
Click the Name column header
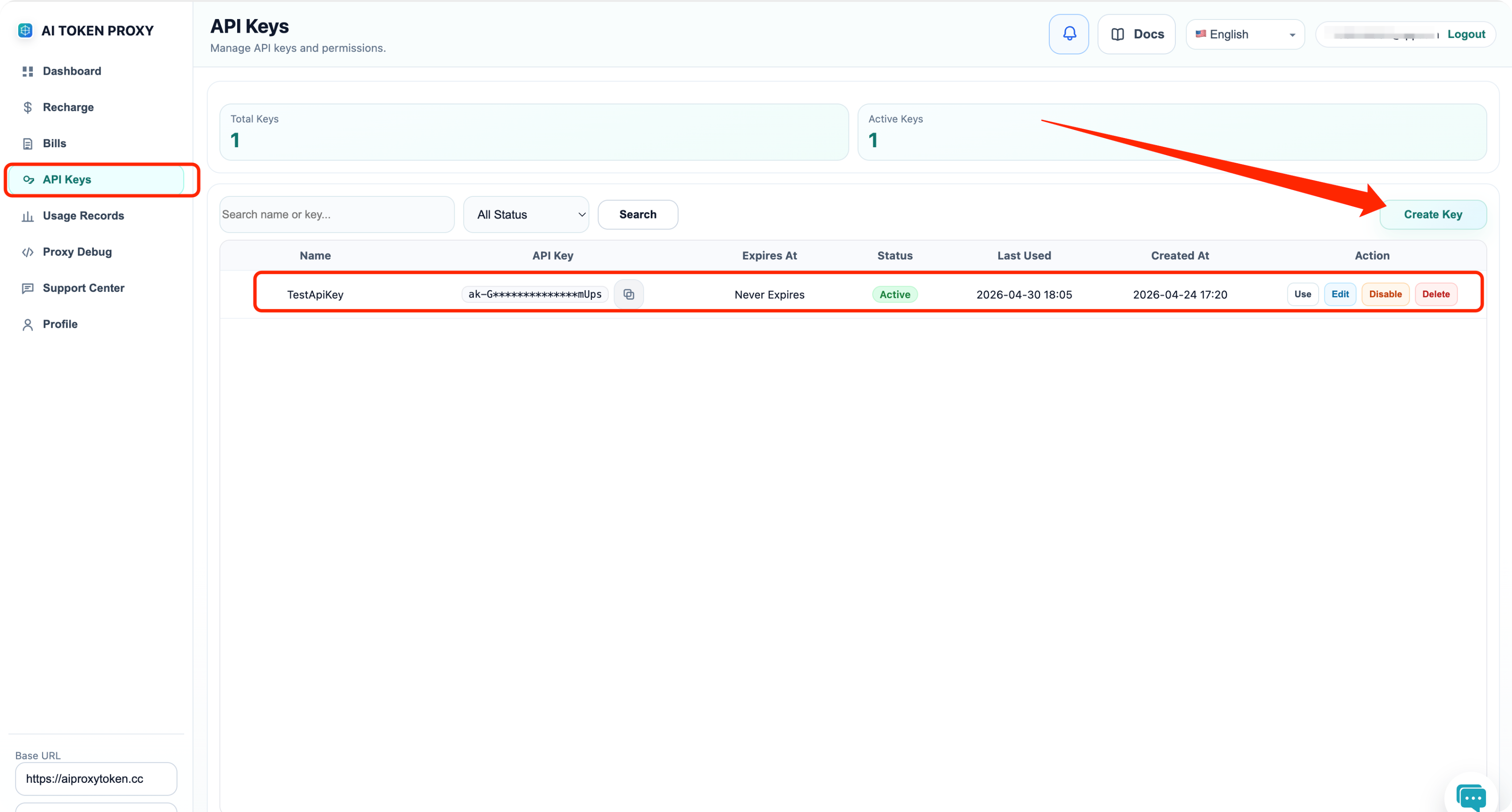tap(315, 256)
